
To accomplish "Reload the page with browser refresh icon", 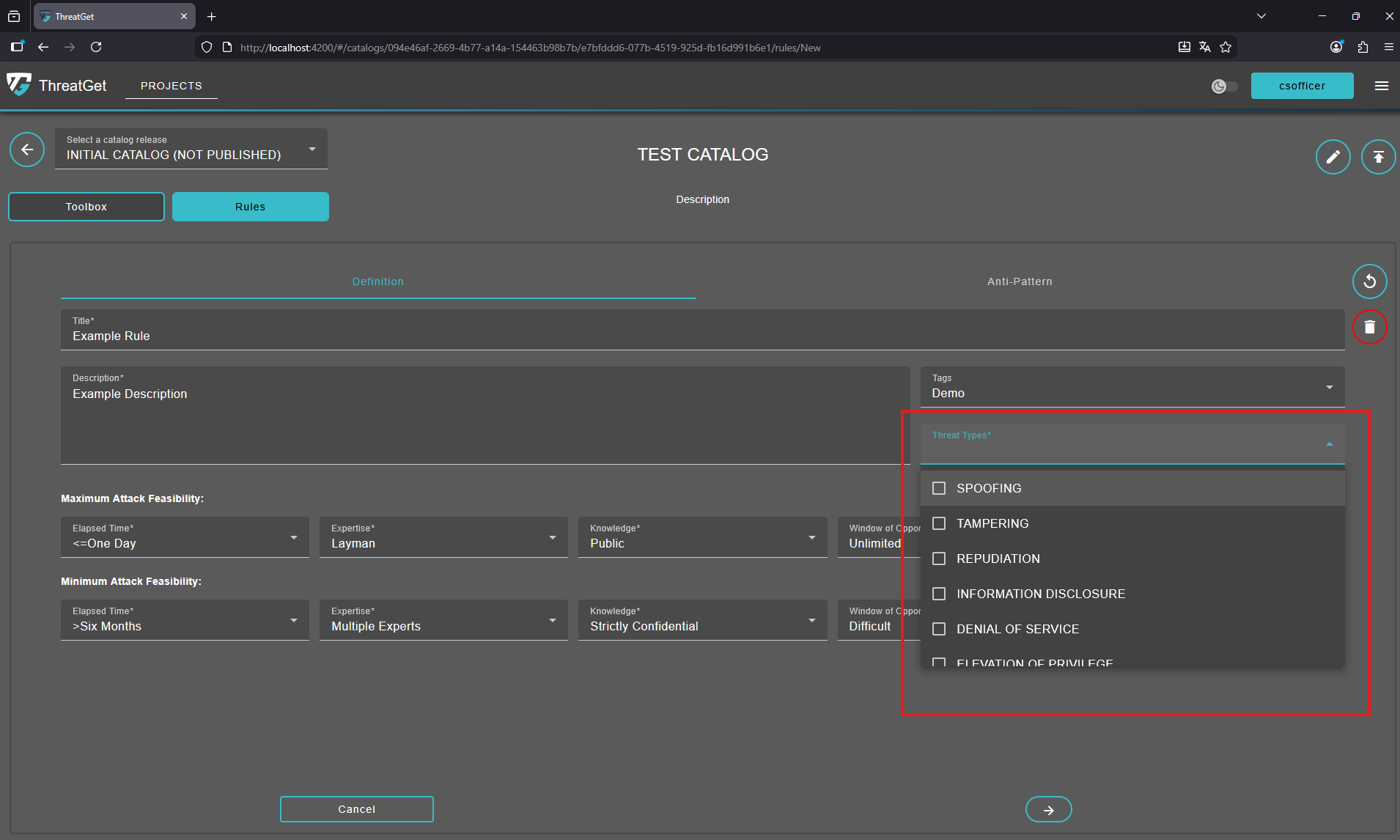I will coord(96,47).
